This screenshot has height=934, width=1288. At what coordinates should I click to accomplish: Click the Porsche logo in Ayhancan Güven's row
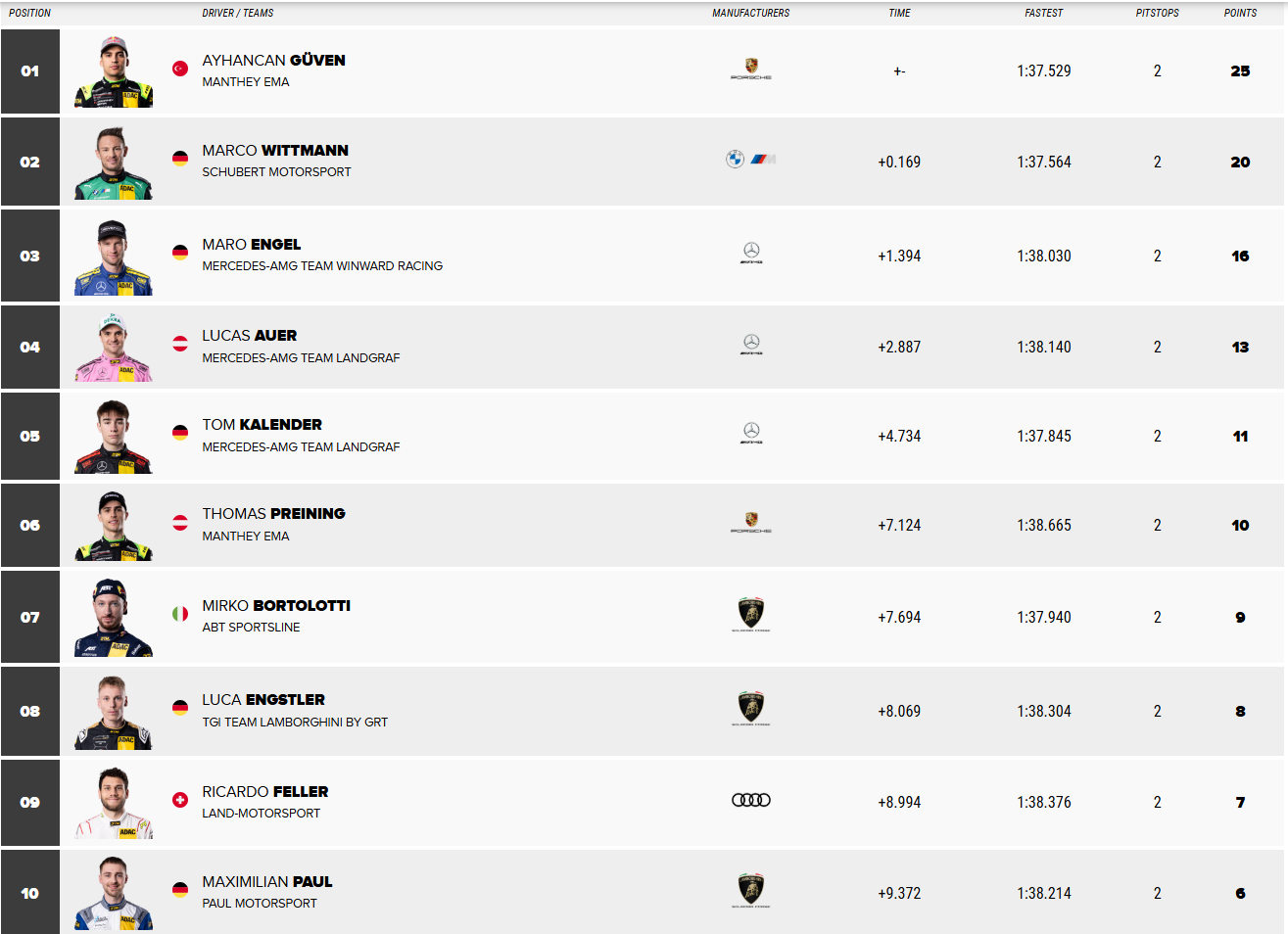coord(751,69)
